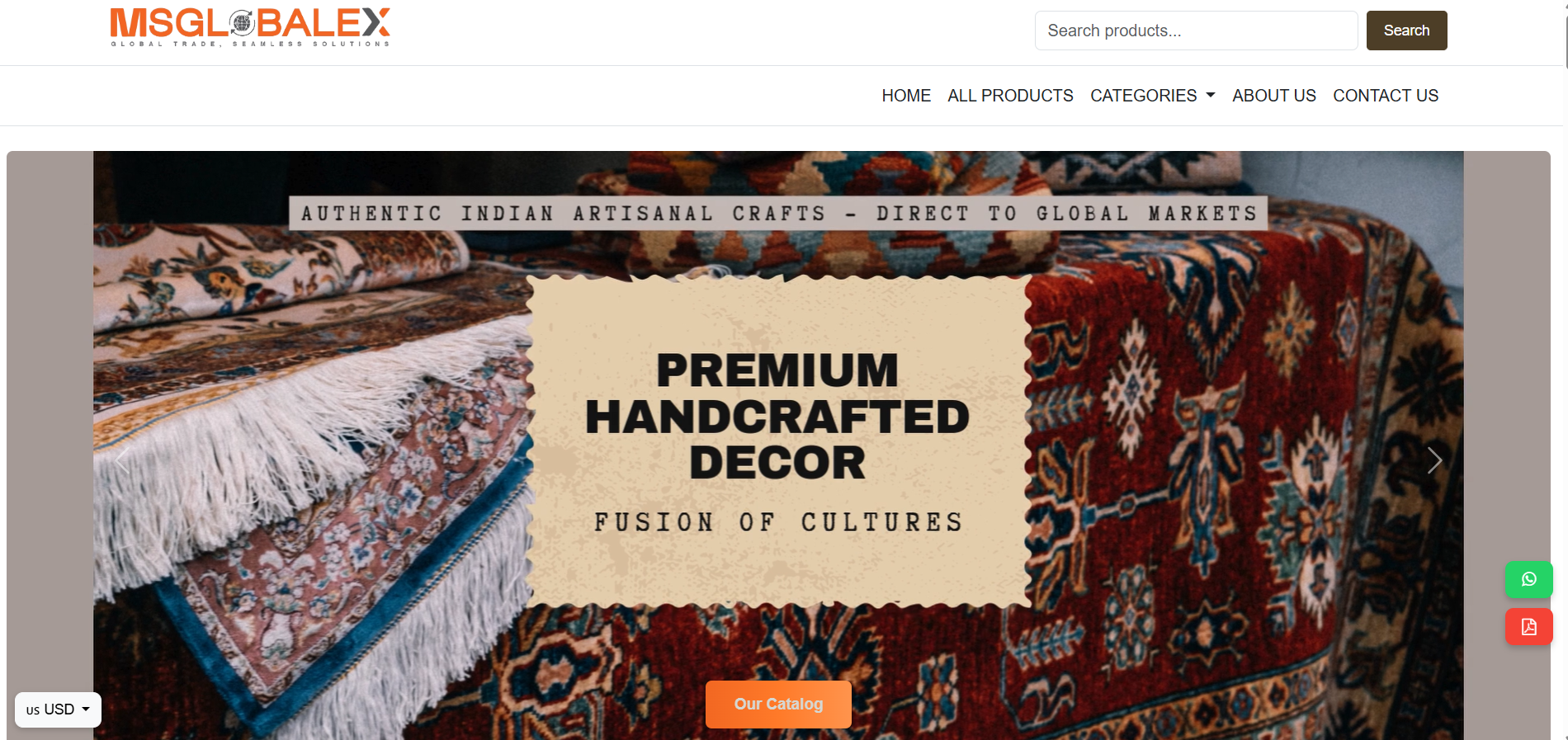Click the MSGLOBALEX logo

pyautogui.click(x=250, y=27)
